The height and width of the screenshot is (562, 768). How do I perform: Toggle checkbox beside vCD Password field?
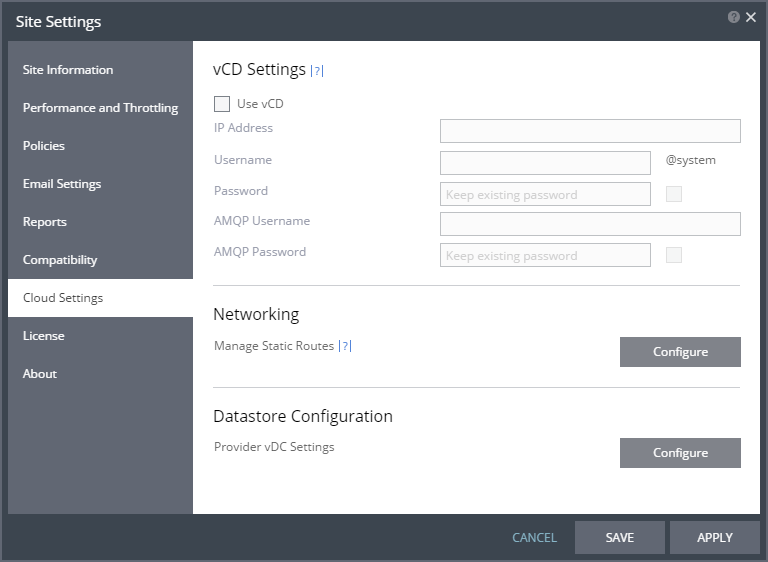coord(674,194)
